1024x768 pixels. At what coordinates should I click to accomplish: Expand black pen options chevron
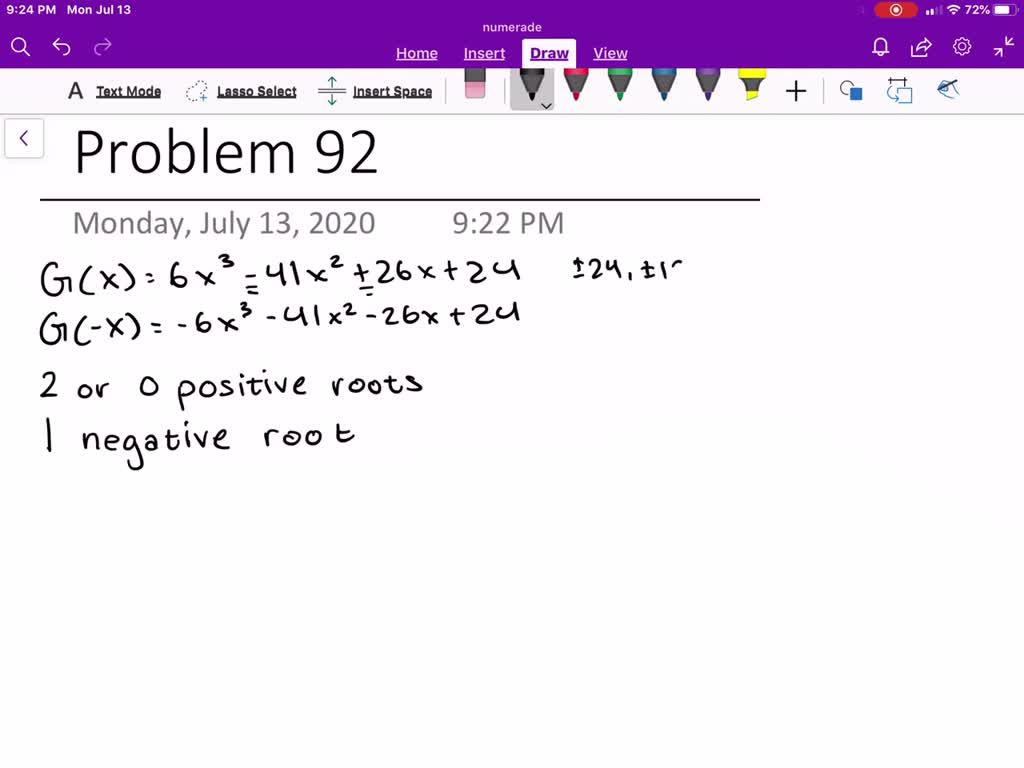[547, 106]
